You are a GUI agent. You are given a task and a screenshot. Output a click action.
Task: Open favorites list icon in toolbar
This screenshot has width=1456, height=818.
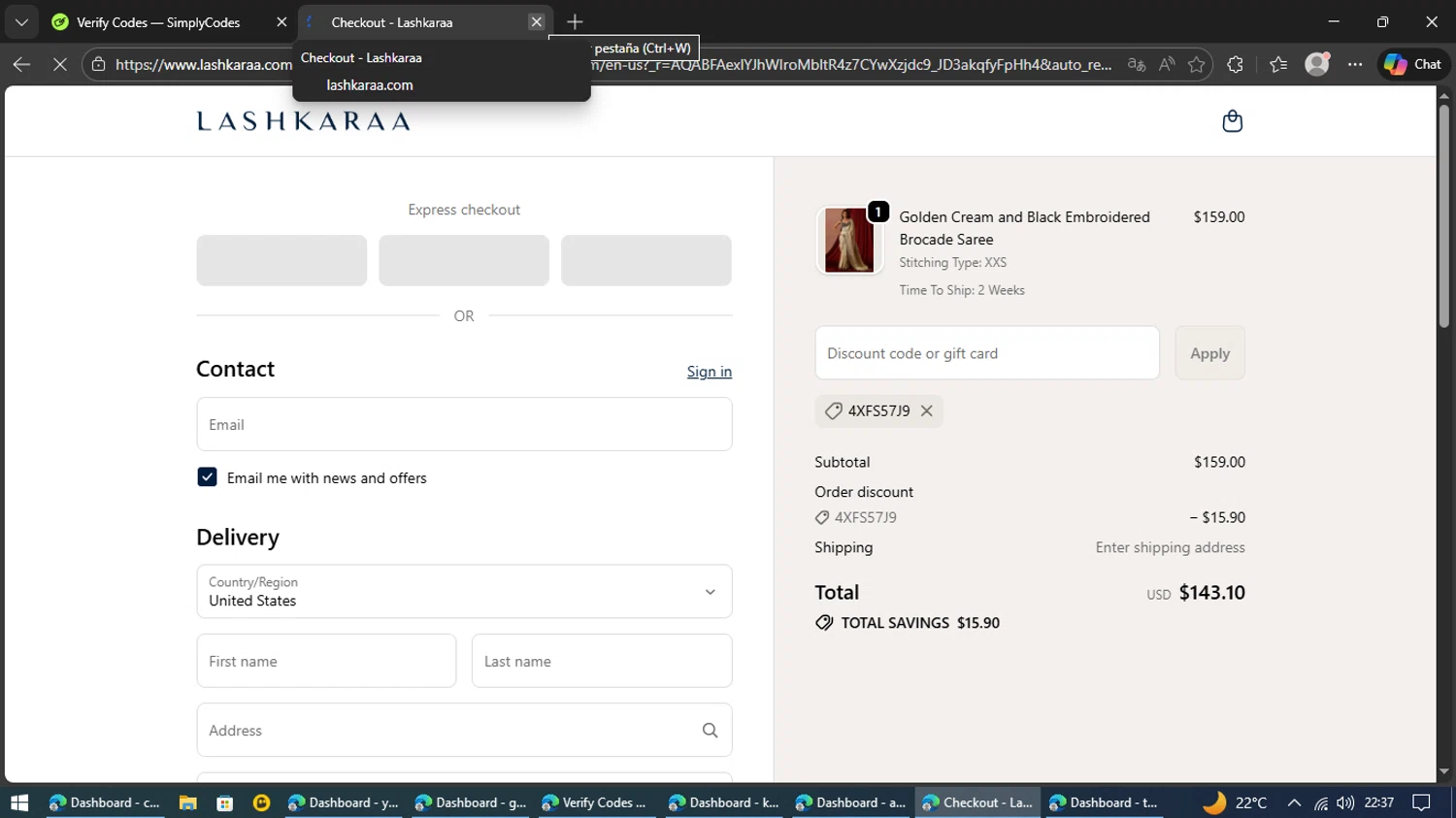pos(1278,65)
